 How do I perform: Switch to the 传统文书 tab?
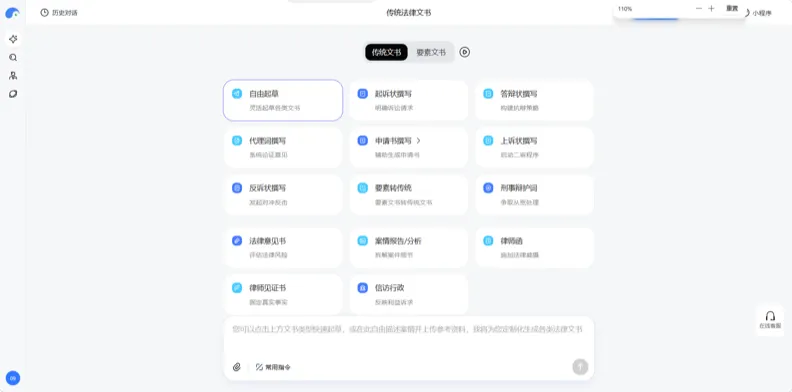(x=386, y=52)
